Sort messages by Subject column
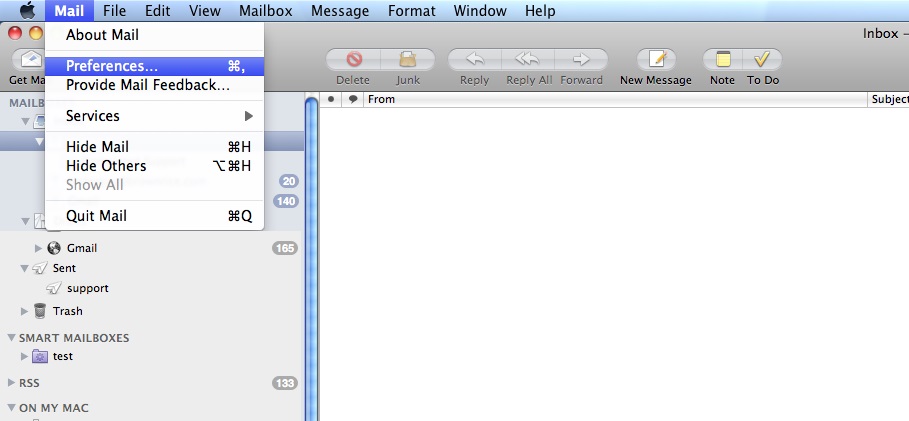The image size is (909, 421). 889,99
